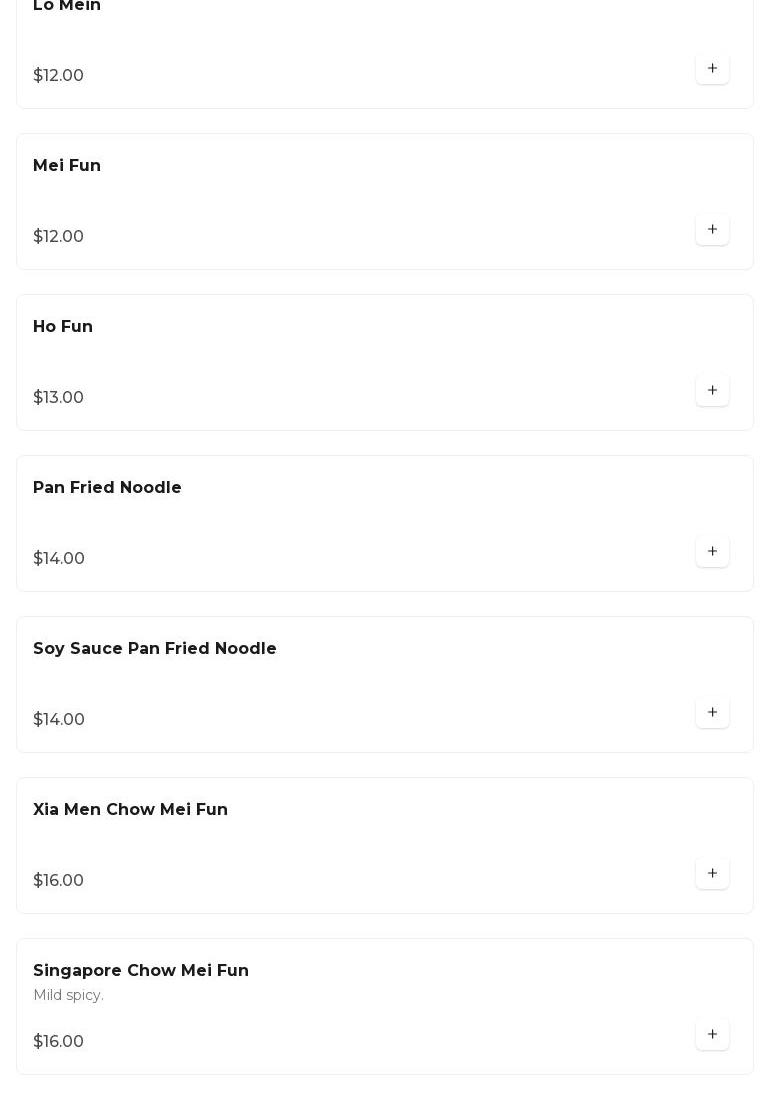Add Soy Sauce Pan Fried Noodle via plus
Viewport: 770px width, 1102px height.
(x=712, y=713)
